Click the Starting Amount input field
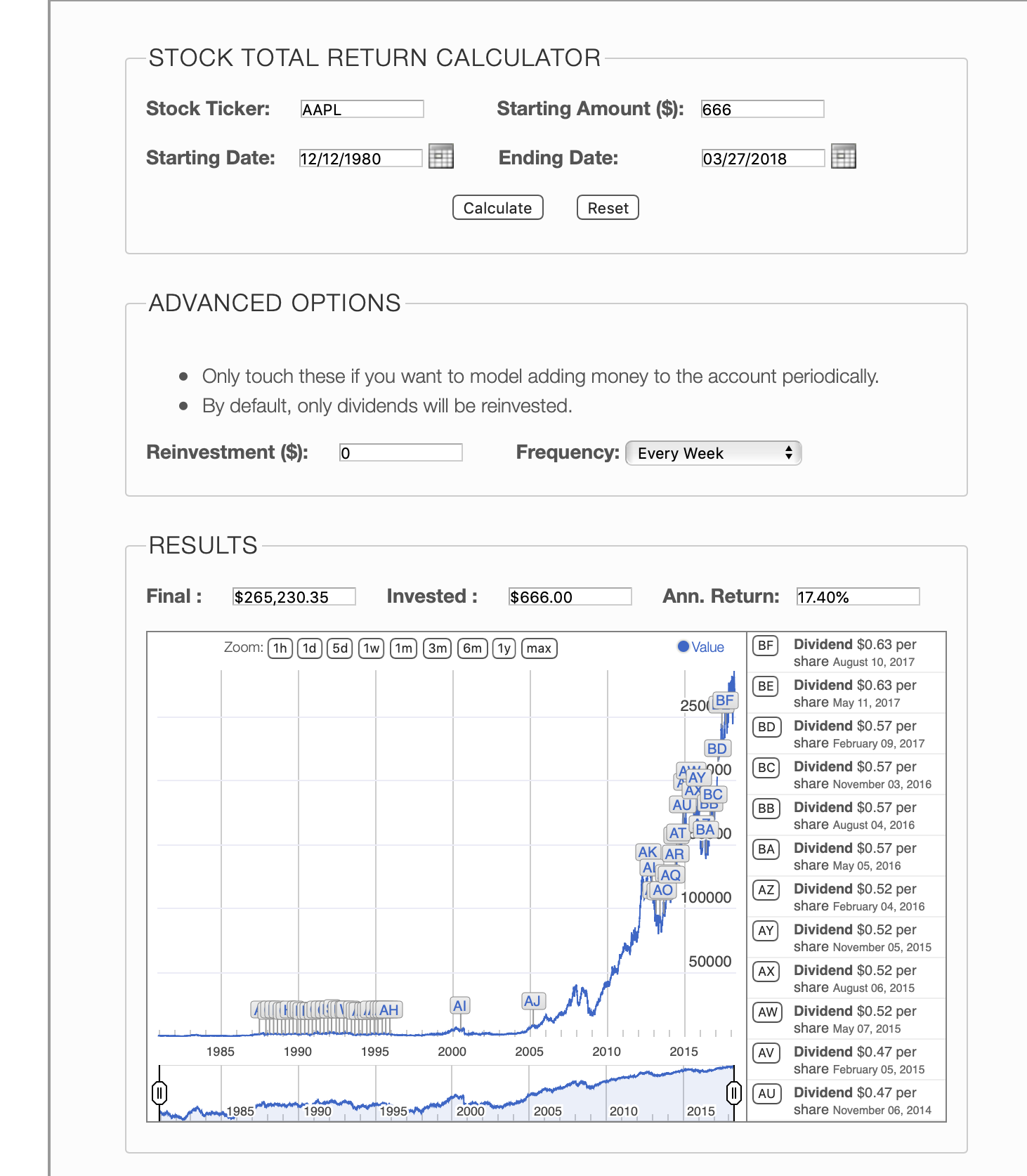This screenshot has width=1027, height=1176. (x=763, y=109)
